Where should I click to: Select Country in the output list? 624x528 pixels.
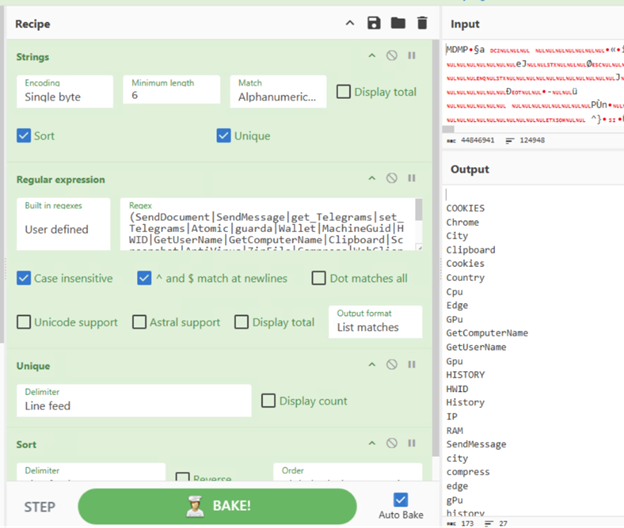[x=465, y=278]
